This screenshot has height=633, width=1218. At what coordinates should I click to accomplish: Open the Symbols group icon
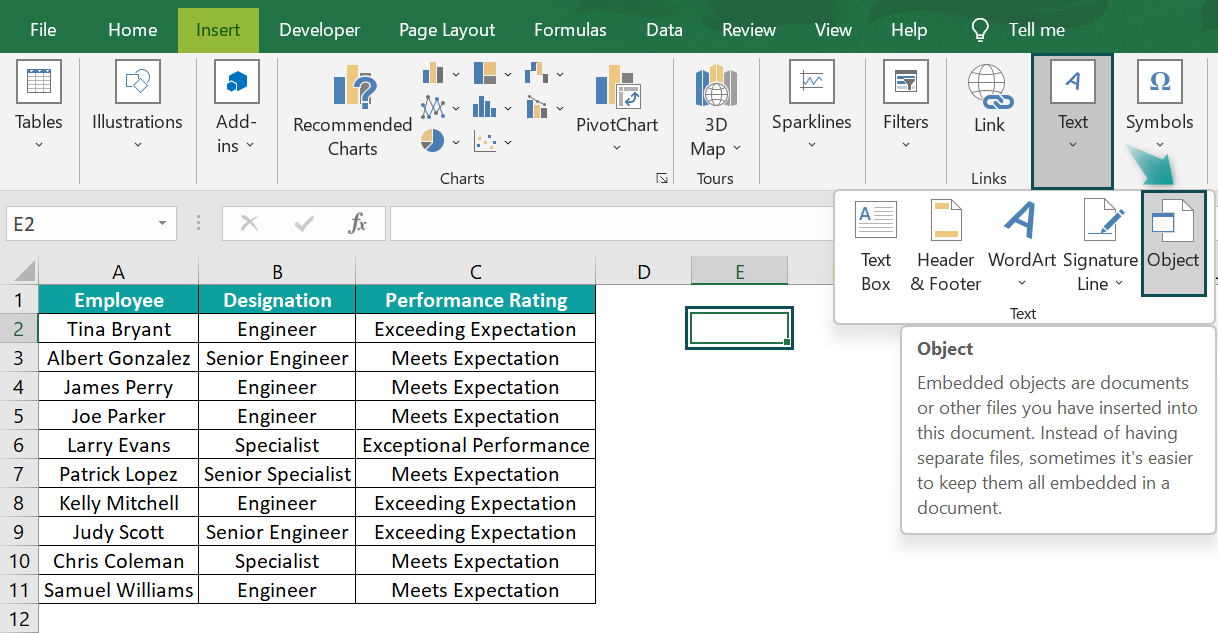pyautogui.click(x=1159, y=82)
